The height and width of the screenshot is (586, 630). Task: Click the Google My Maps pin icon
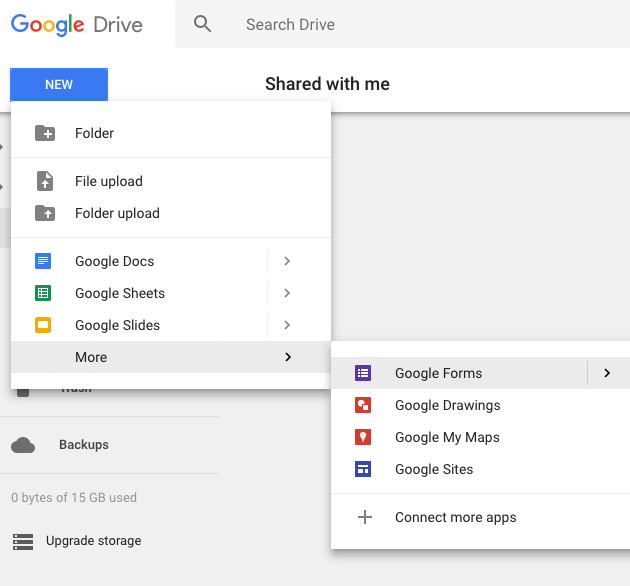tap(363, 437)
